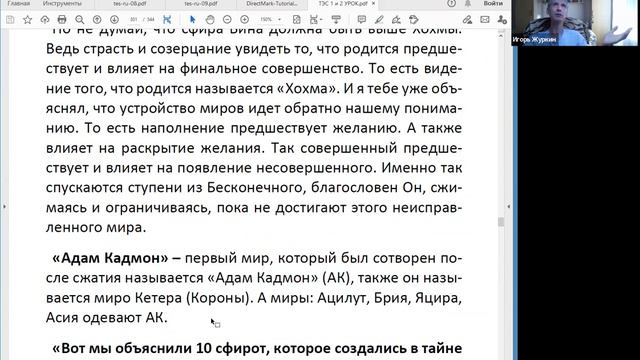Screen dimensions: 640x360
Task: Add document to starred favorites
Action: coord(27,20)
